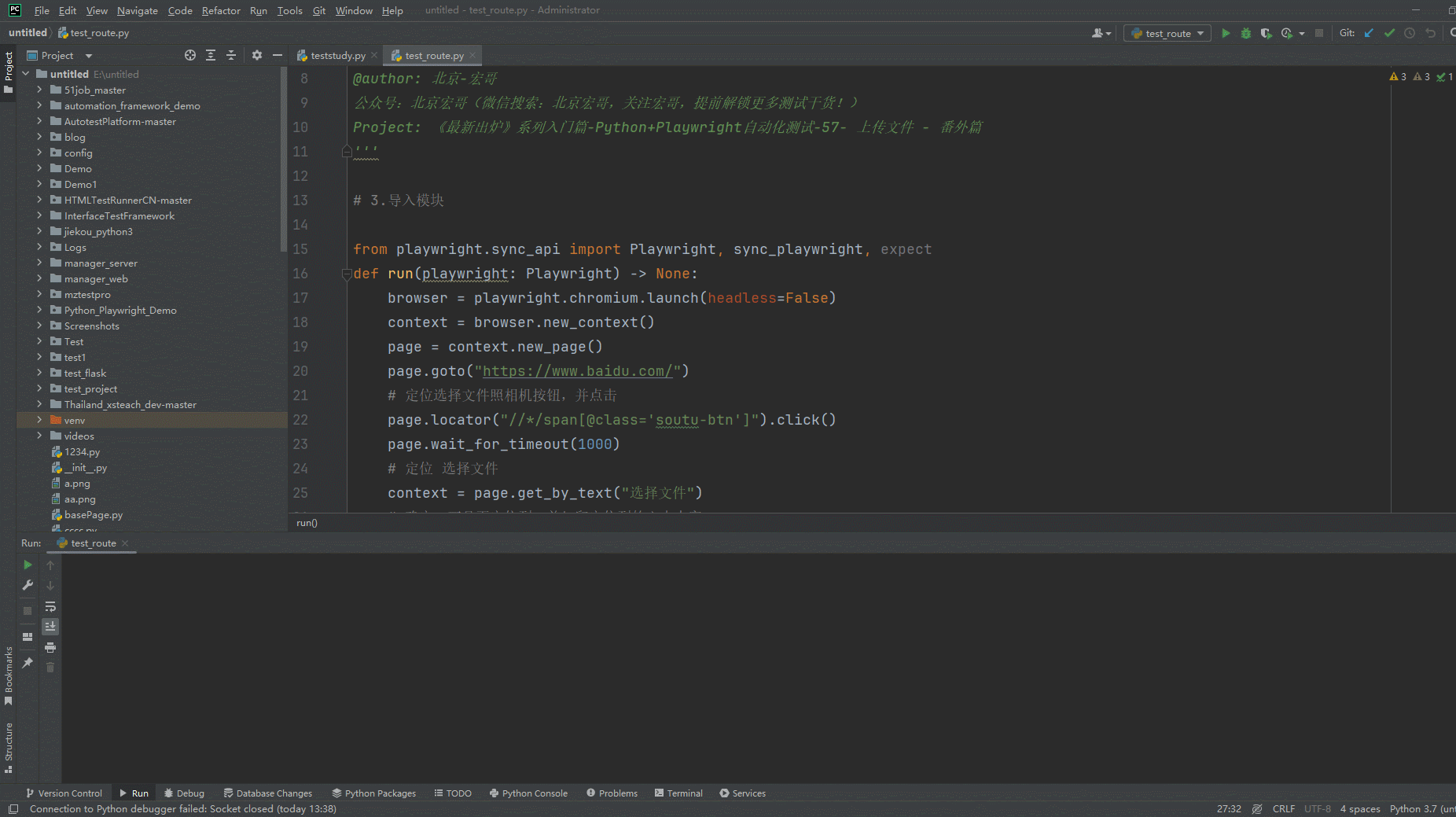This screenshot has height=817, width=1456.
Task: Fold the run function at line 16
Action: [x=347, y=274]
